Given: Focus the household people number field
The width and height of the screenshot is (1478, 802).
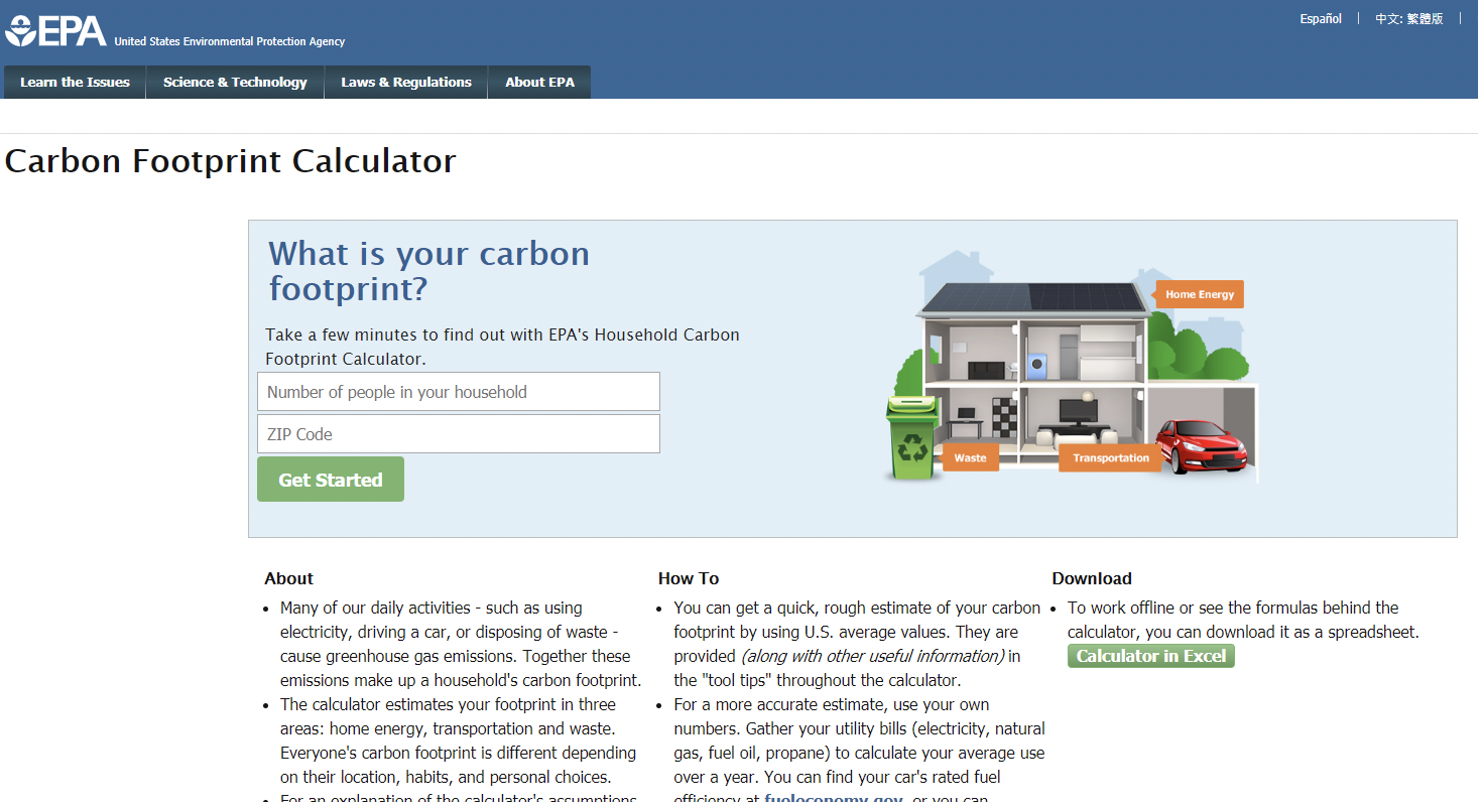Looking at the screenshot, I should coord(458,392).
